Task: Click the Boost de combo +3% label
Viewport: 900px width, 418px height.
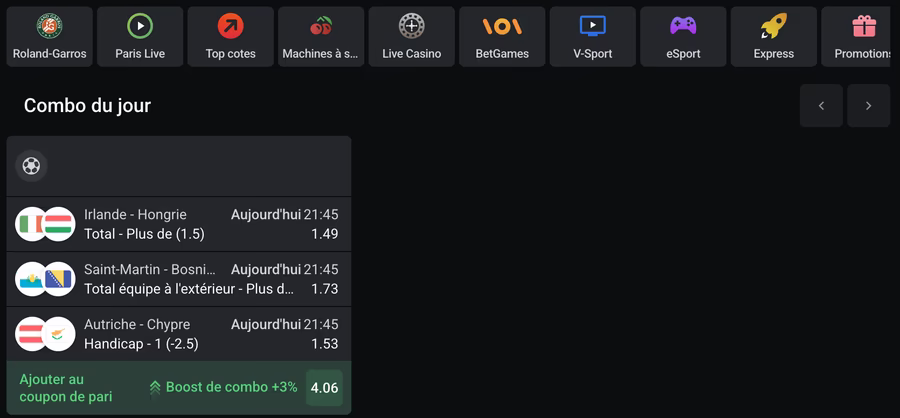Action: pyautogui.click(x=223, y=388)
